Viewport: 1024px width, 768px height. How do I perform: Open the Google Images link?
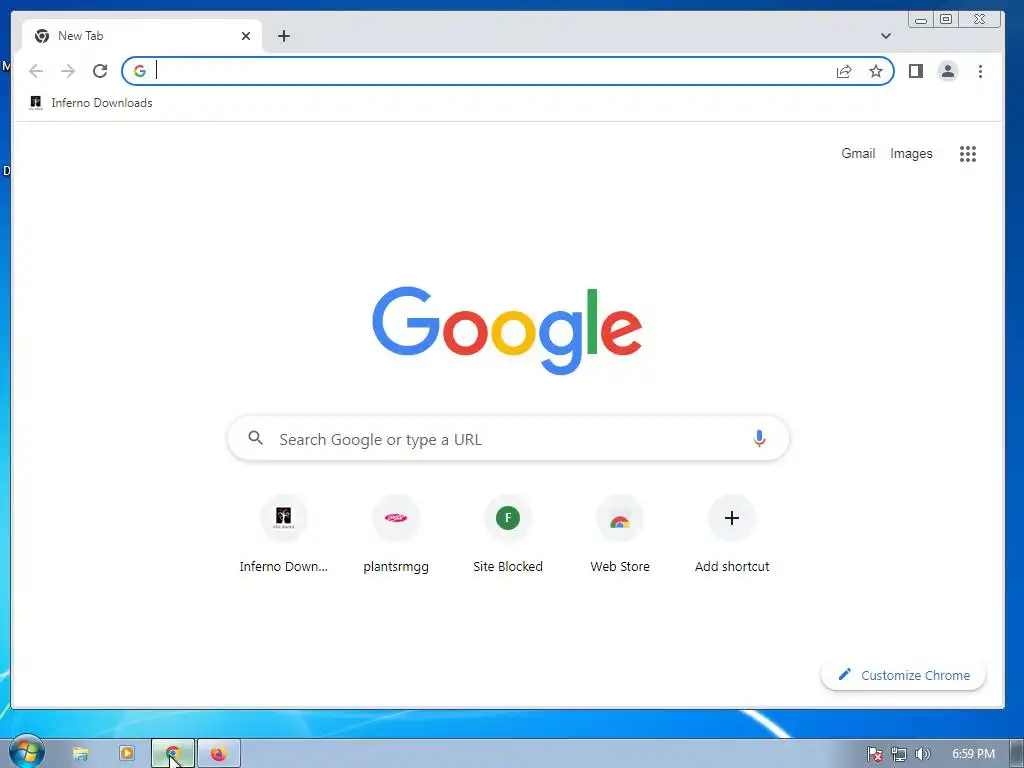click(911, 153)
